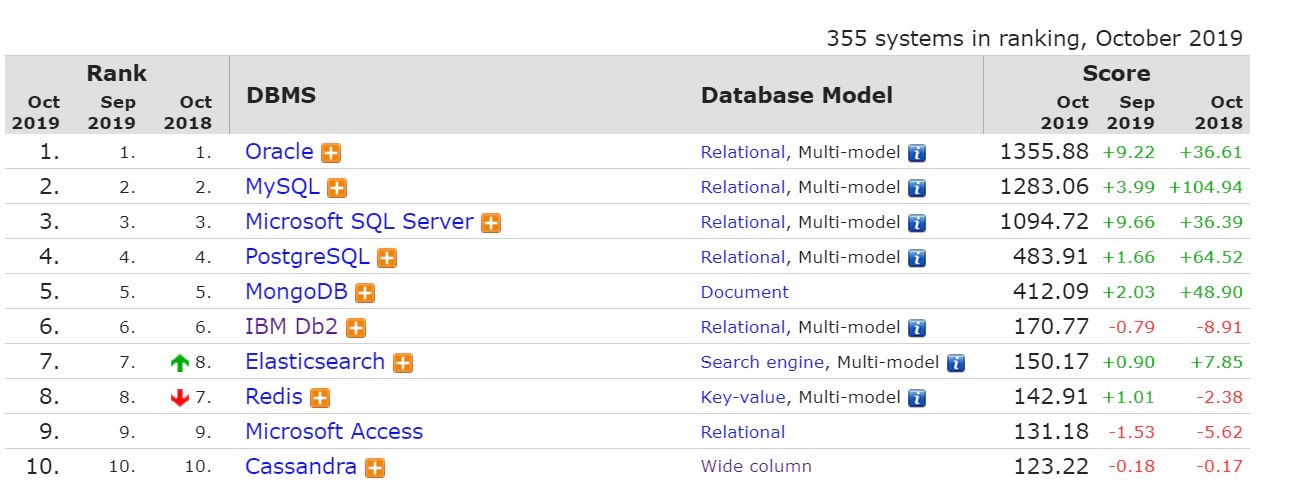Click the Wide column model link

point(756,467)
